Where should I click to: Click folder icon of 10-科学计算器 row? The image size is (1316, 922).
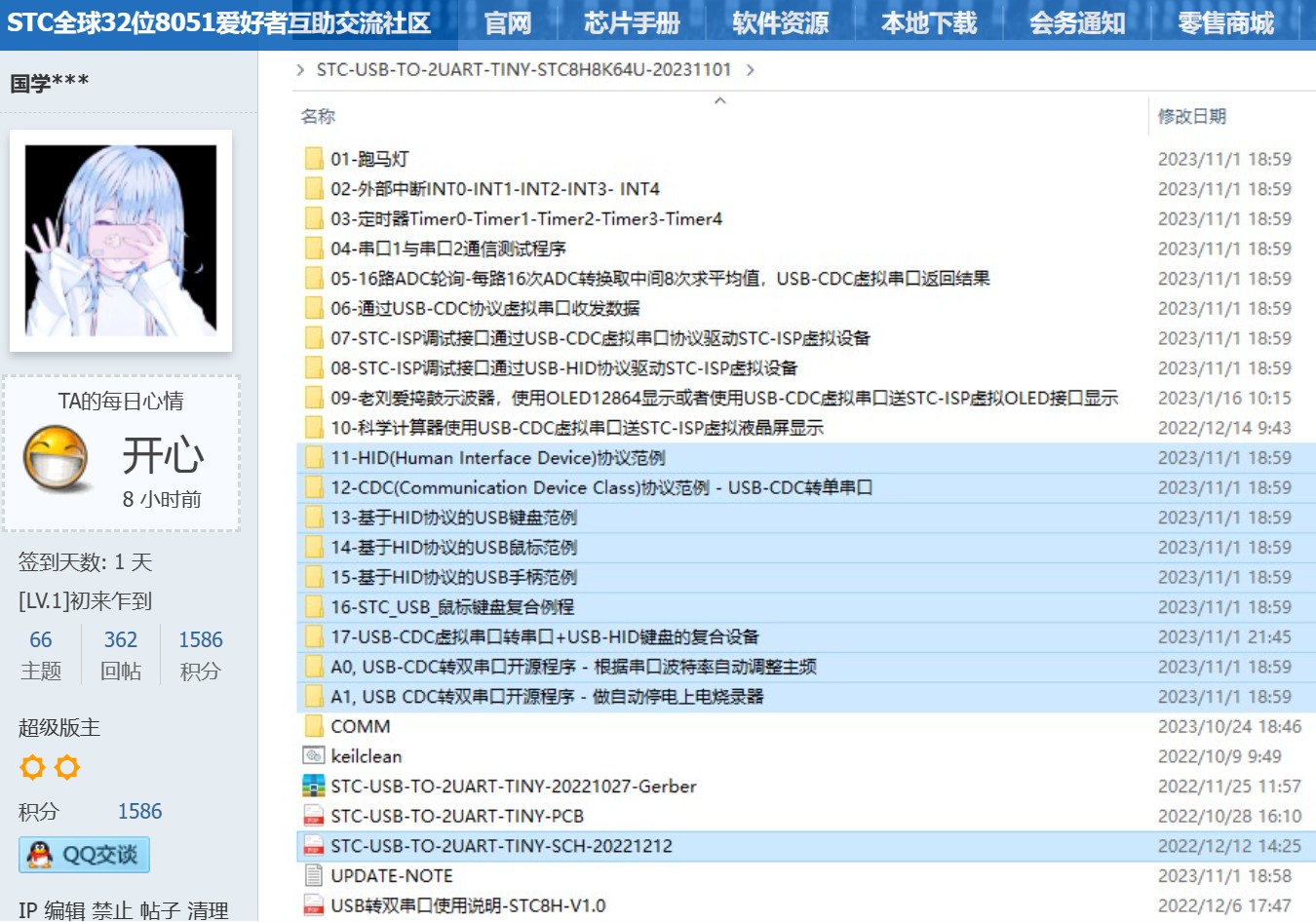[314, 428]
